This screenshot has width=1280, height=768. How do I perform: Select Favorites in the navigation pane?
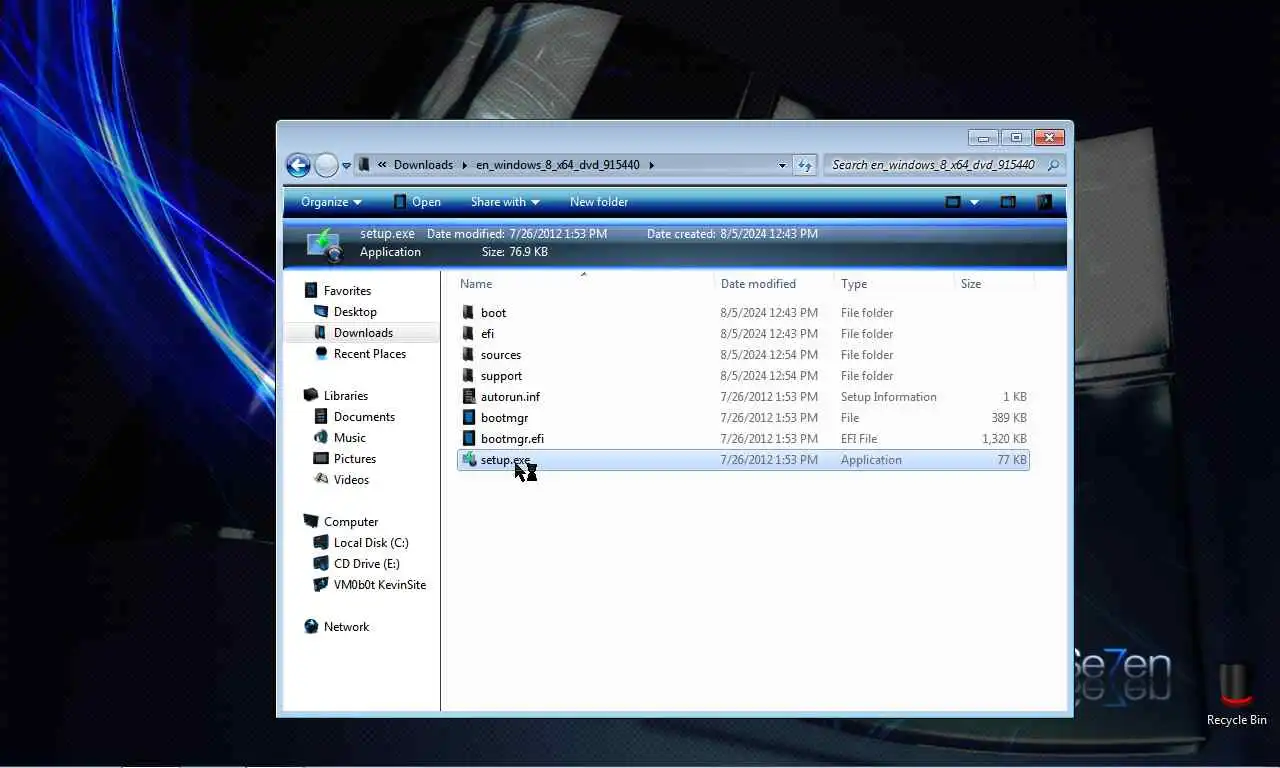(x=347, y=291)
